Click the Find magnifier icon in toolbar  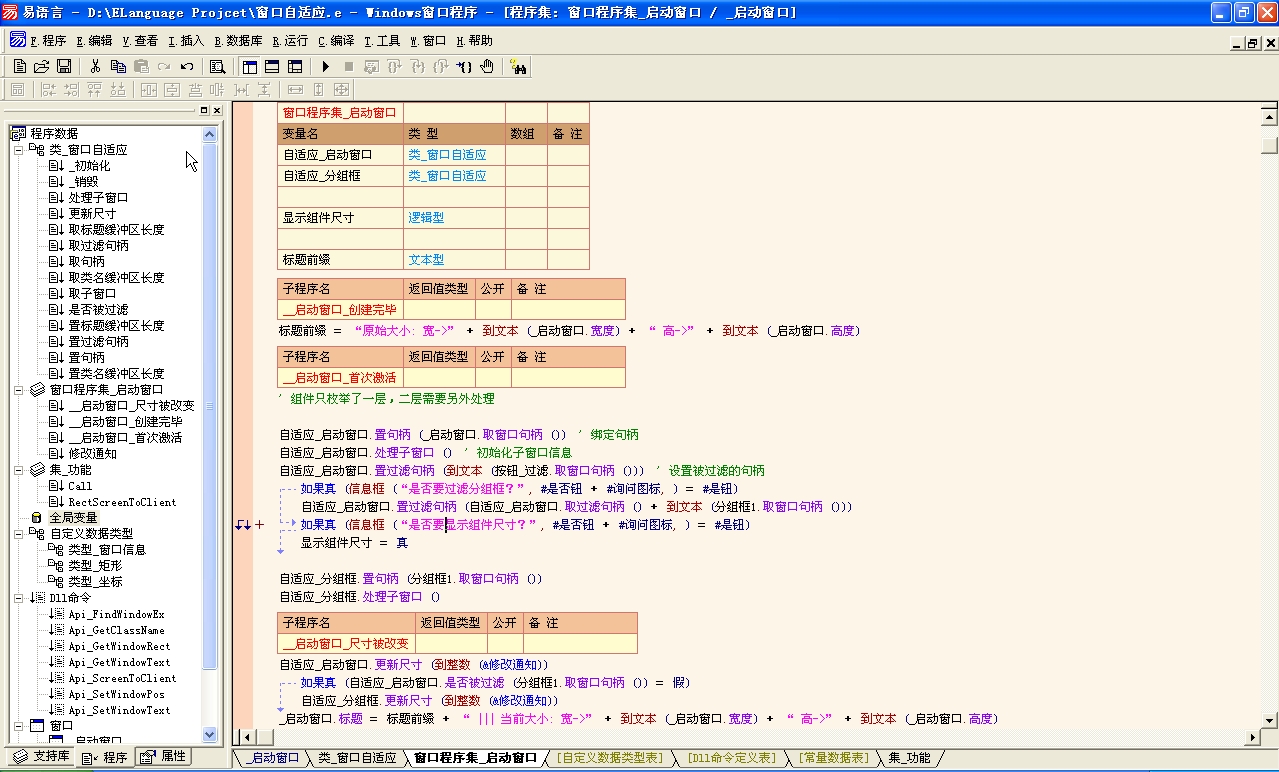(217, 66)
